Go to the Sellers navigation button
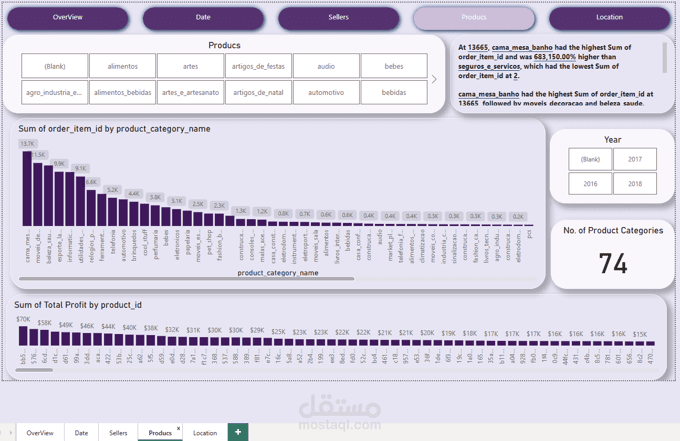This screenshot has width=680, height=441. [x=338, y=18]
